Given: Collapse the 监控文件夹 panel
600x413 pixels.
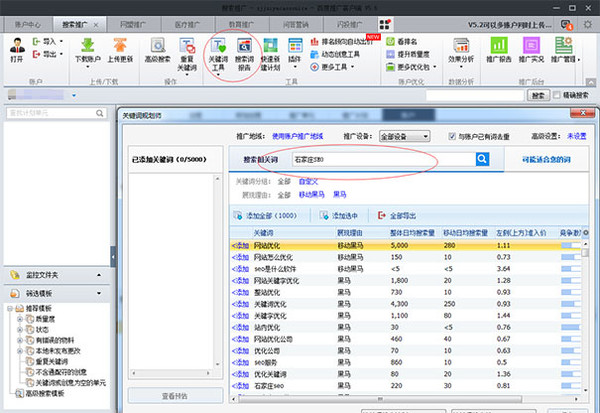Looking at the screenshot, I should pos(99,275).
